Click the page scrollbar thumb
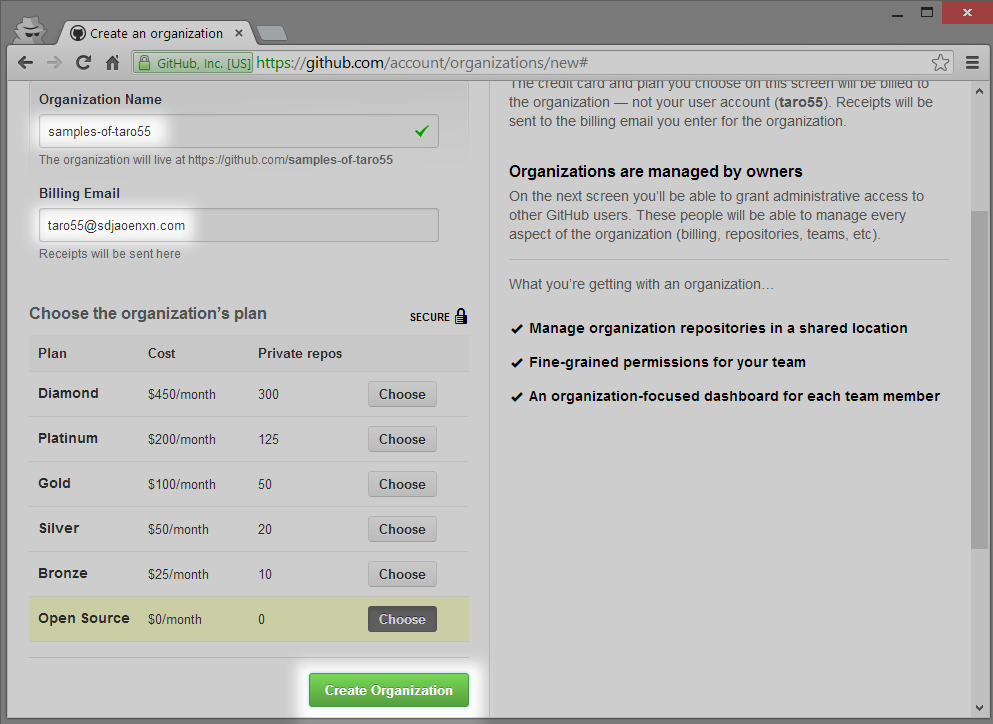 coord(979,379)
